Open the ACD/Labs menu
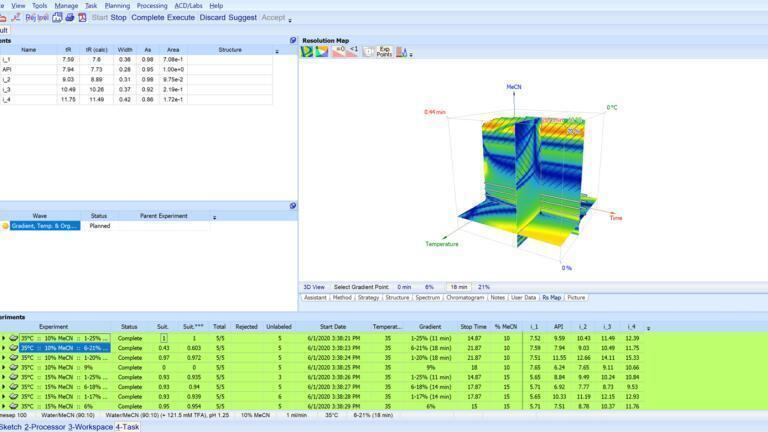 point(189,5)
